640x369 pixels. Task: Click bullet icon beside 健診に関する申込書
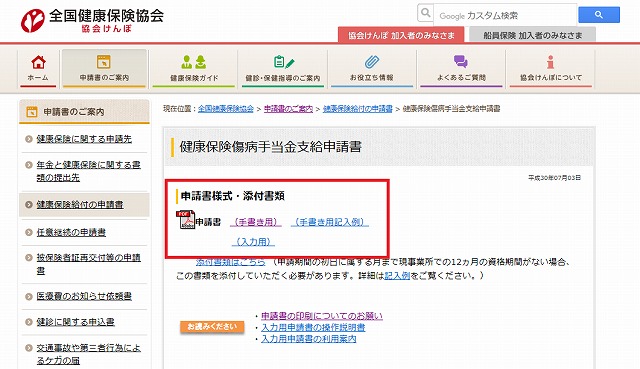click(x=29, y=322)
